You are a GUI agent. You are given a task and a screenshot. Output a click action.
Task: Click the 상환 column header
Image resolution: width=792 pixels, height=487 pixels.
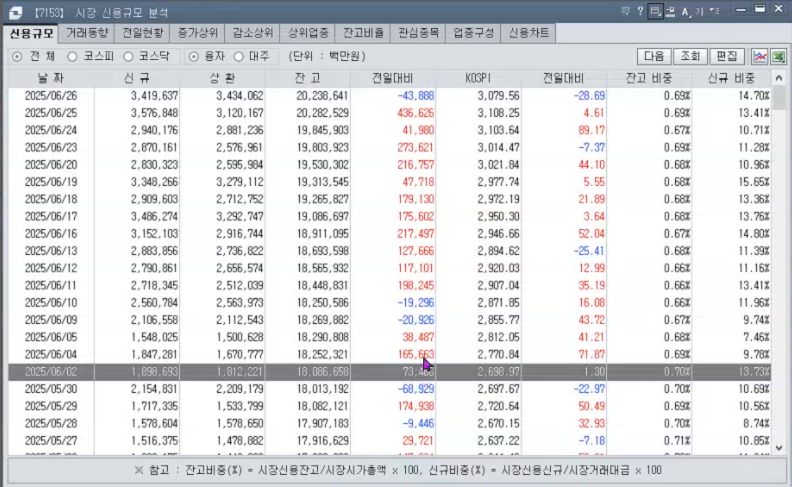222,78
